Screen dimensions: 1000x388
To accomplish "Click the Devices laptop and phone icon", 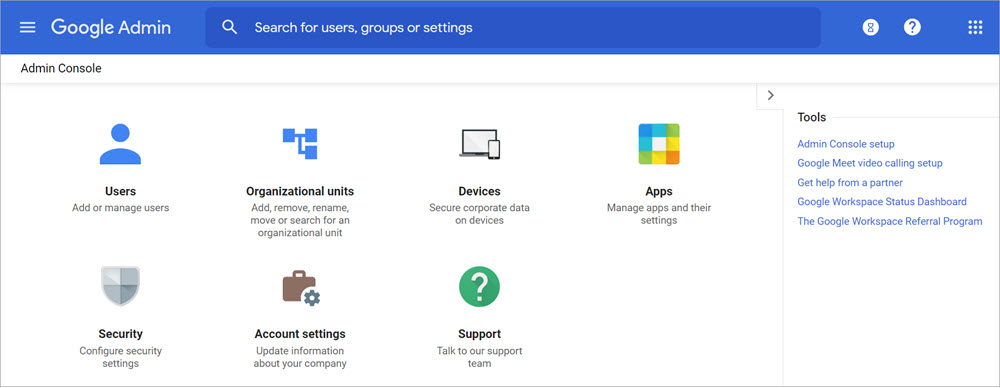I will [480, 144].
